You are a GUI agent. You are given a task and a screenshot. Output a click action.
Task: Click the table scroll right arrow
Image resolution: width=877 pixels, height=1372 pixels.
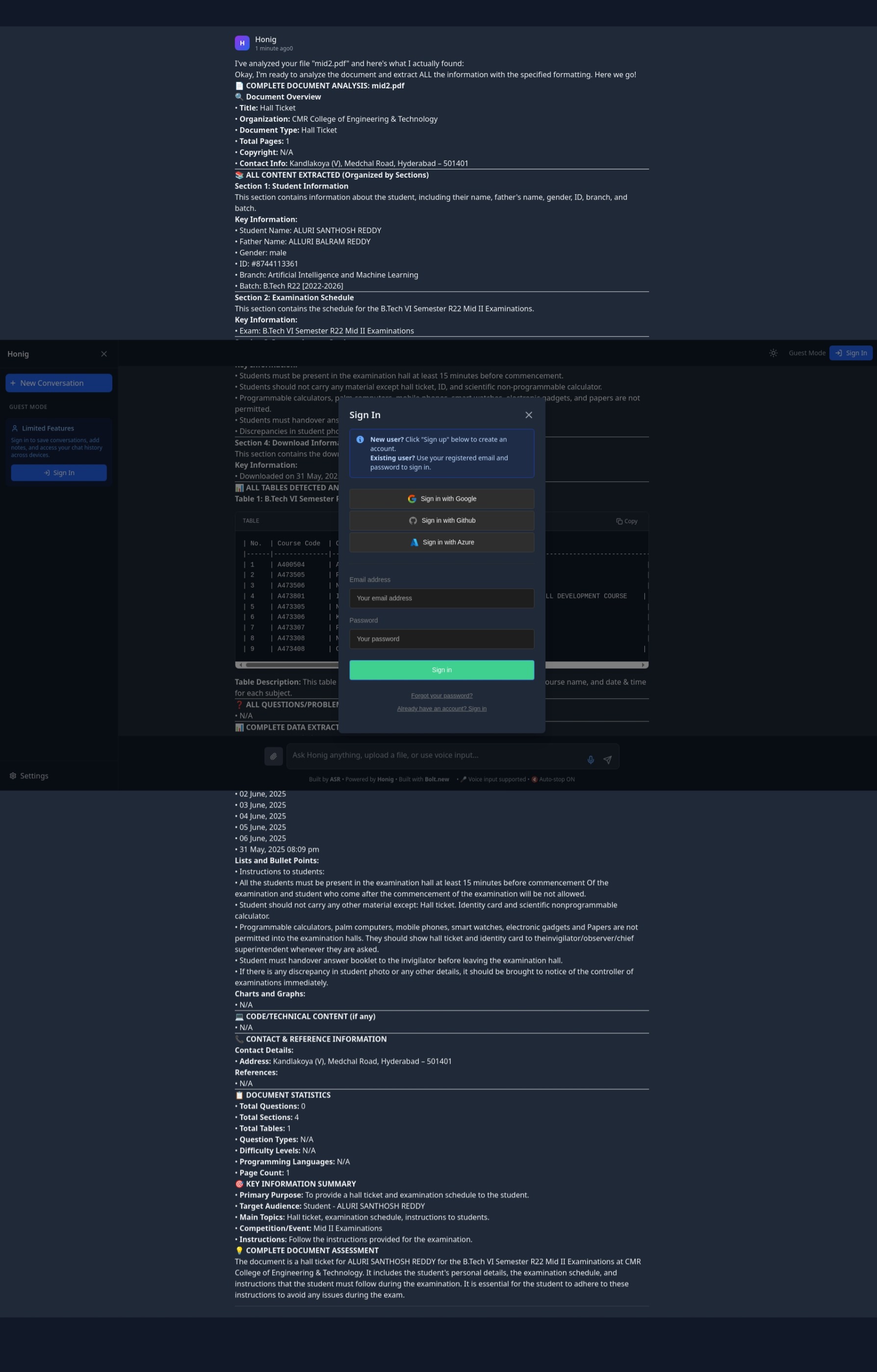[x=643, y=664]
